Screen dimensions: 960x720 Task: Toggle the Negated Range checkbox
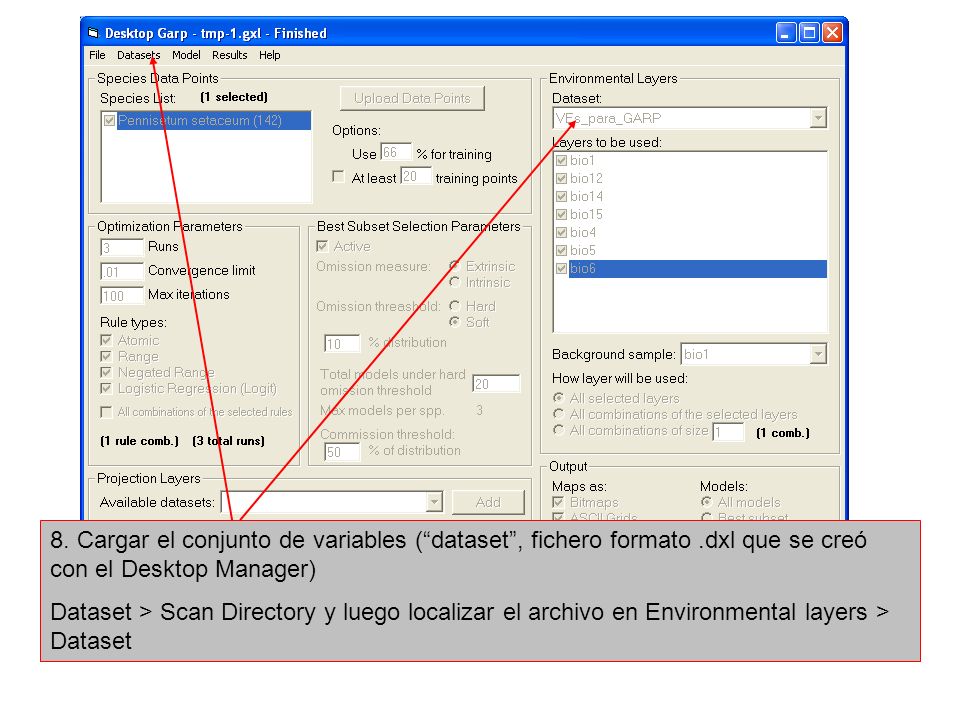(106, 372)
